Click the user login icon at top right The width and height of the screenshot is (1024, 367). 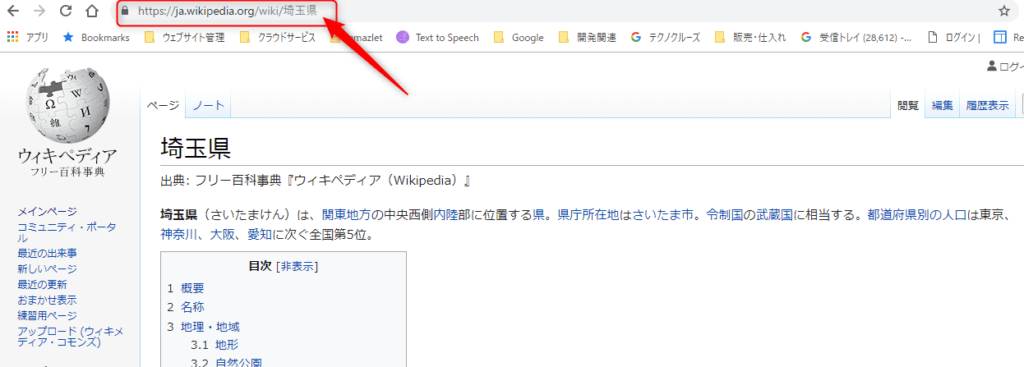[x=992, y=65]
